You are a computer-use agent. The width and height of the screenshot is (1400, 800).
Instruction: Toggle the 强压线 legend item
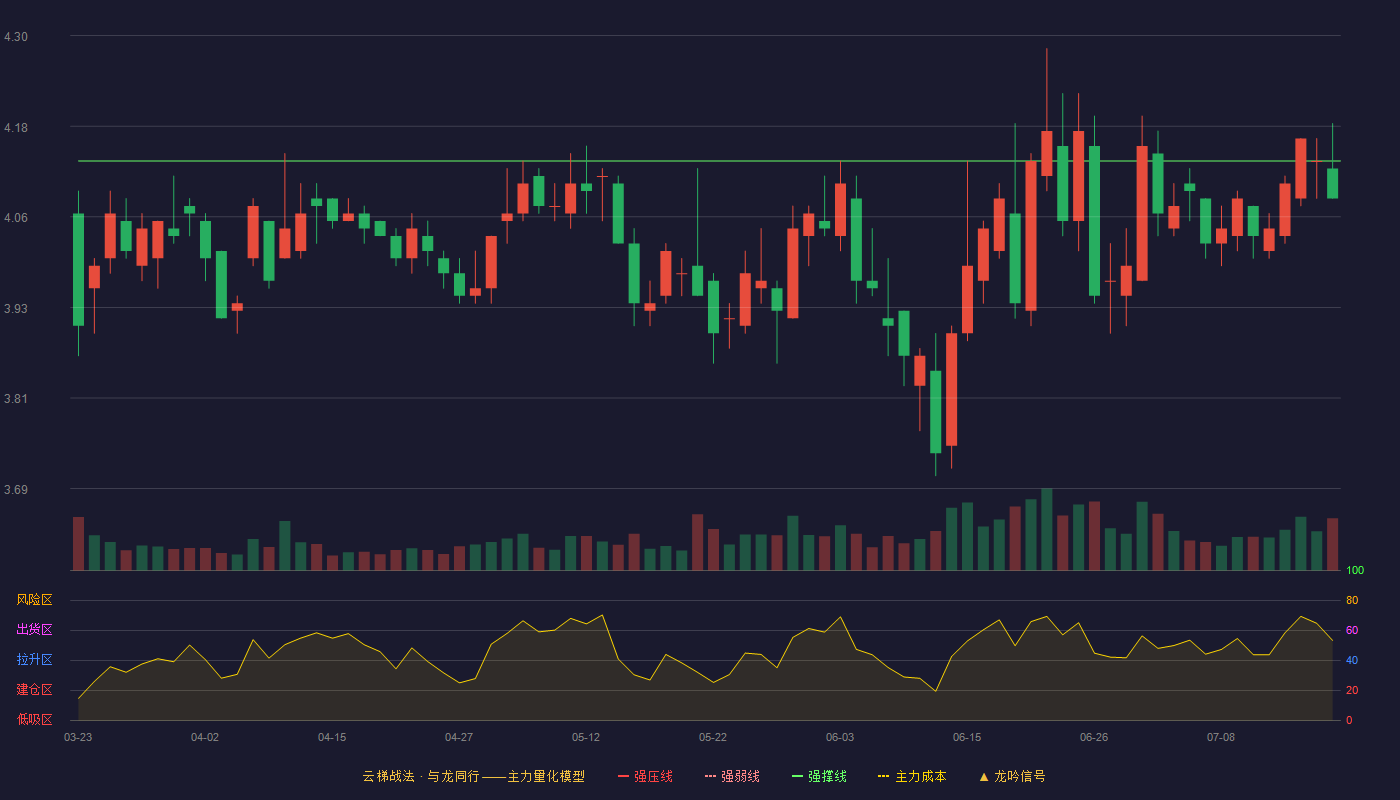(x=645, y=776)
